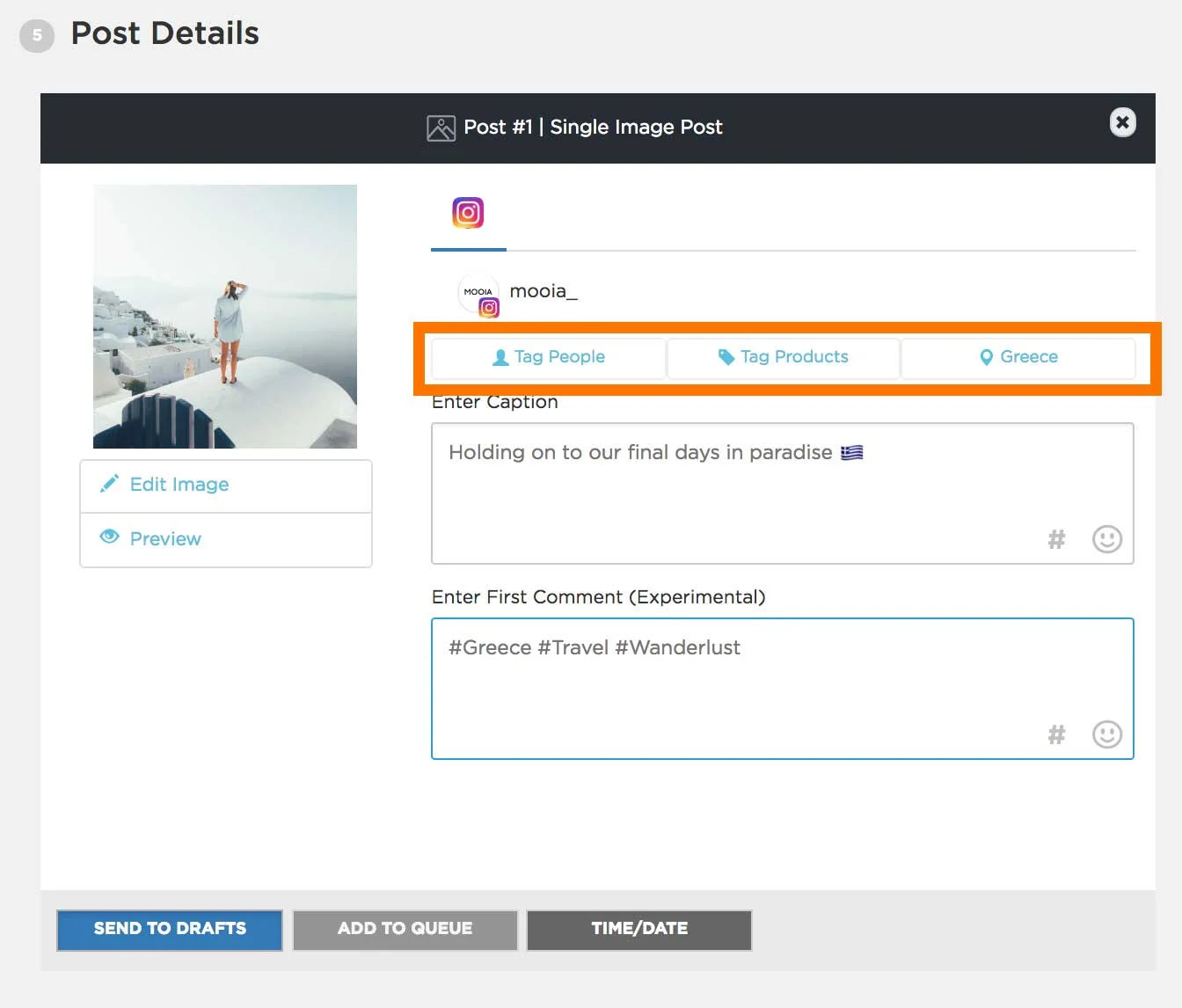Click the Santorini image thumbnail
The height and width of the screenshot is (1008, 1182).
tap(225, 315)
